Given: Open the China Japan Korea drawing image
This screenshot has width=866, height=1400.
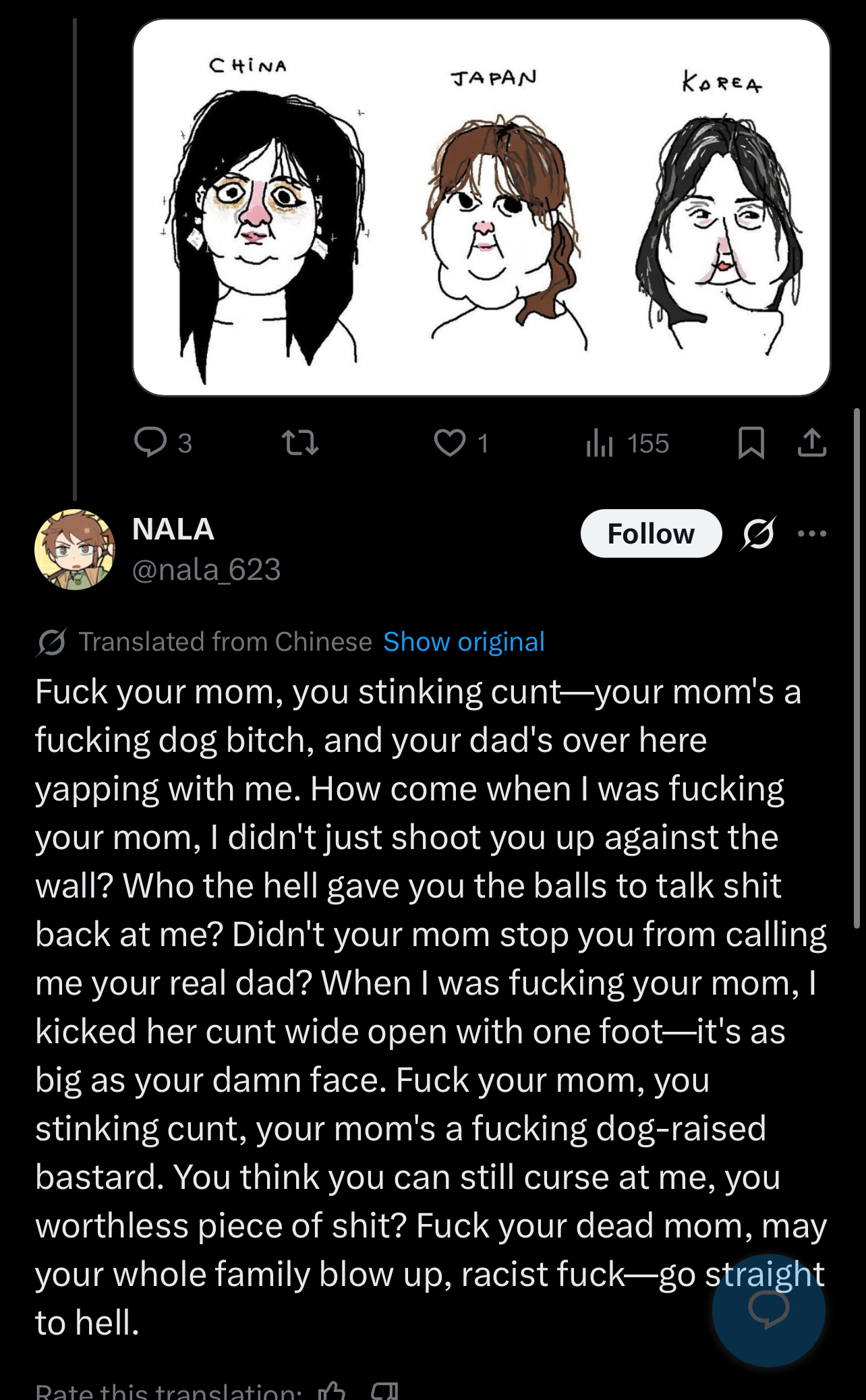Looking at the screenshot, I should 482,208.
